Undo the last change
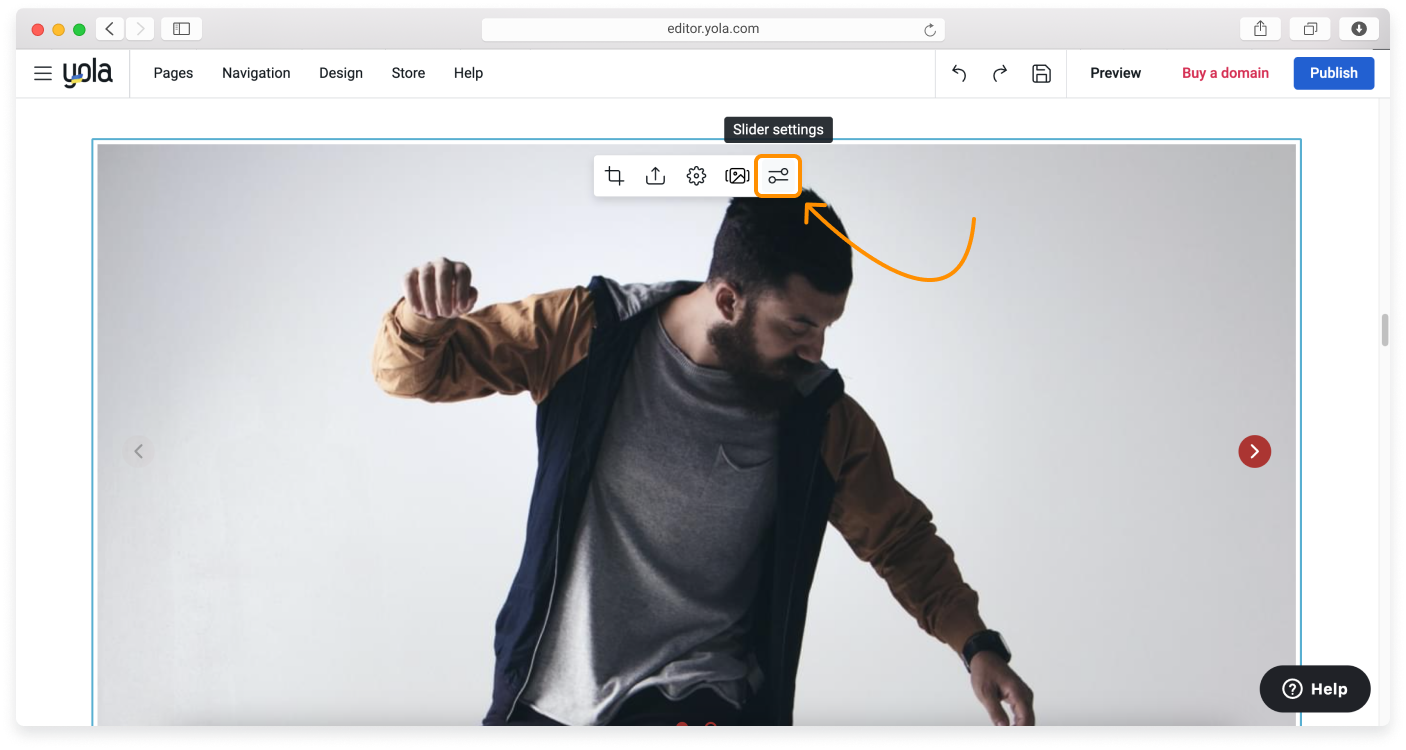The width and height of the screenshot is (1406, 750). click(958, 73)
